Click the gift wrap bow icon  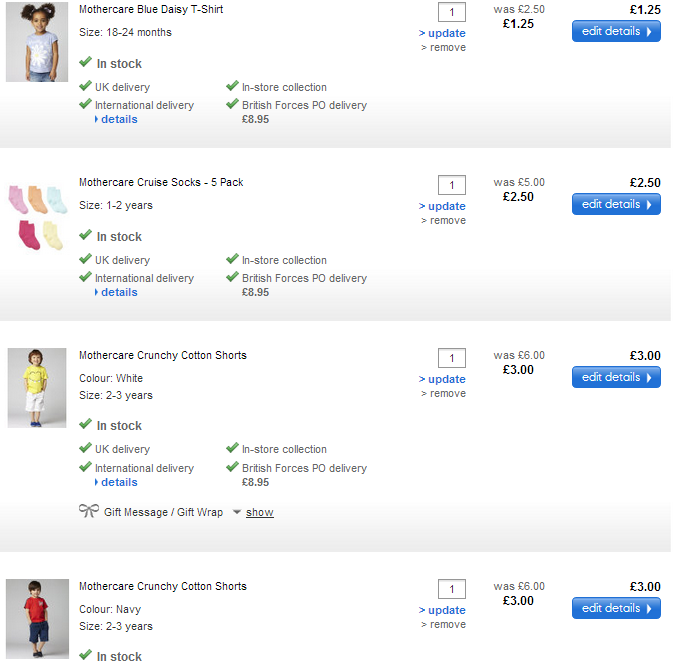(x=88, y=511)
